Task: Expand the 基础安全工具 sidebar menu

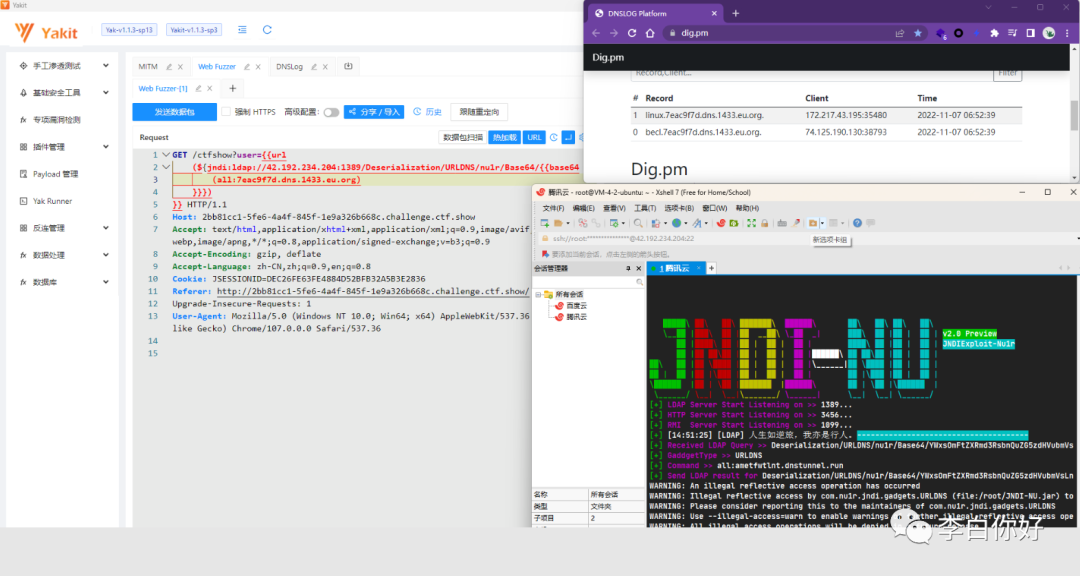Action: coord(105,92)
